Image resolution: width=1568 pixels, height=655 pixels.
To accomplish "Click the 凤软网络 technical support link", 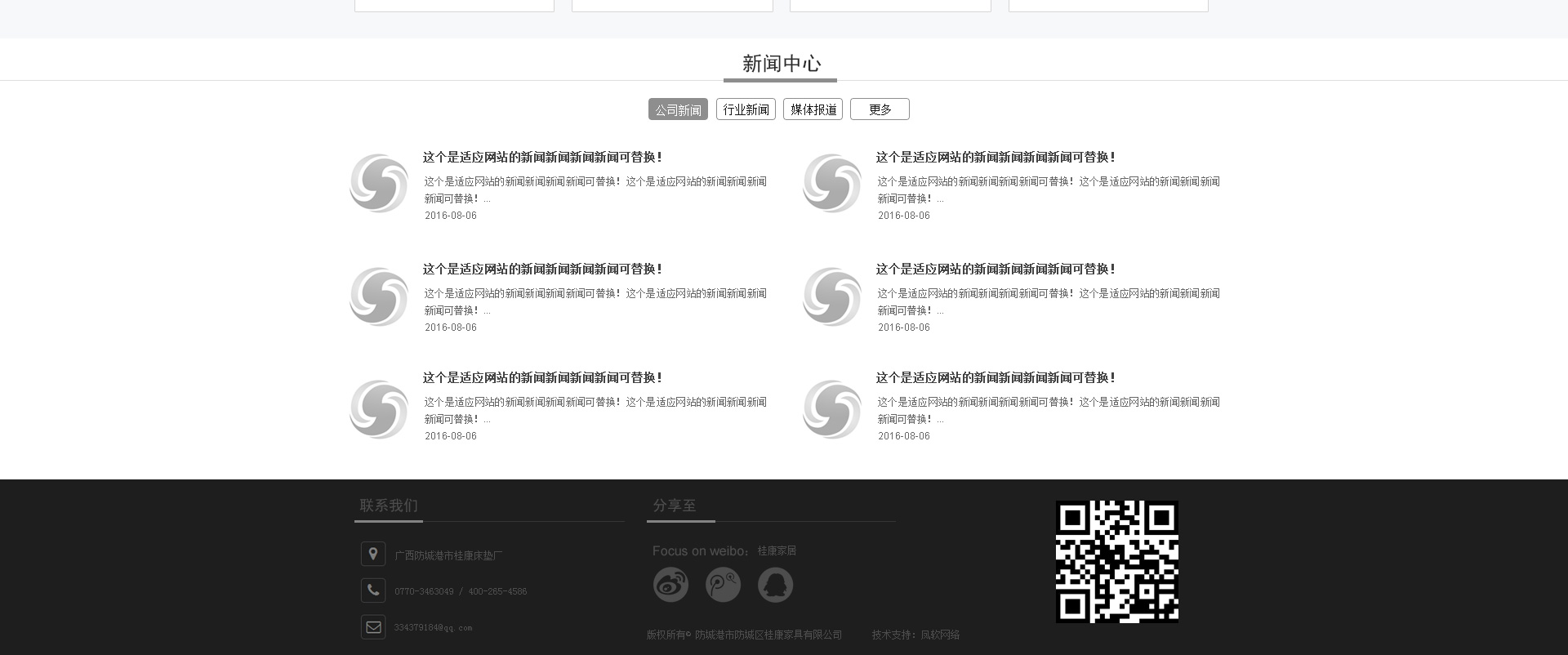I will point(940,635).
